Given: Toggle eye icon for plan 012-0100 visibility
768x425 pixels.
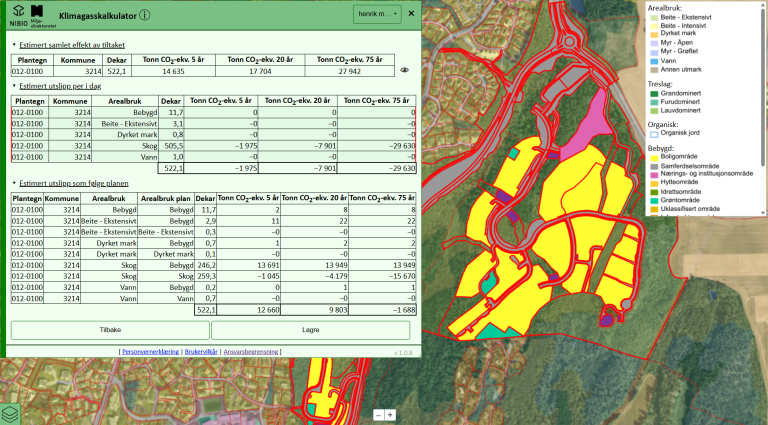Looking at the screenshot, I should (x=405, y=71).
